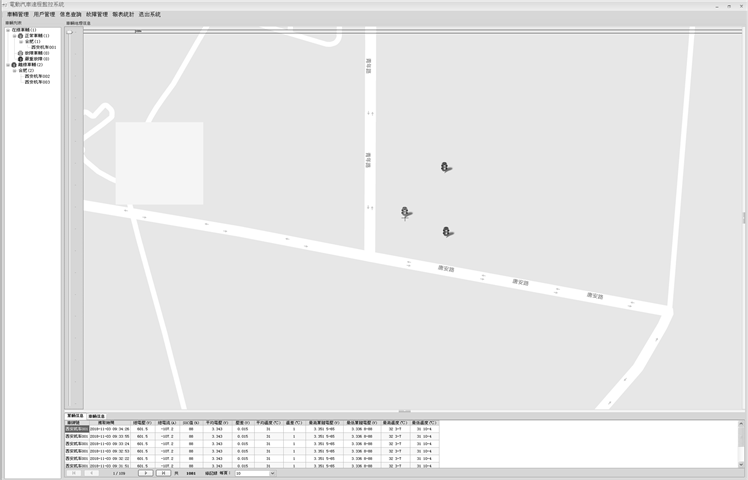Open the 車輛管理 menu

point(18,14)
